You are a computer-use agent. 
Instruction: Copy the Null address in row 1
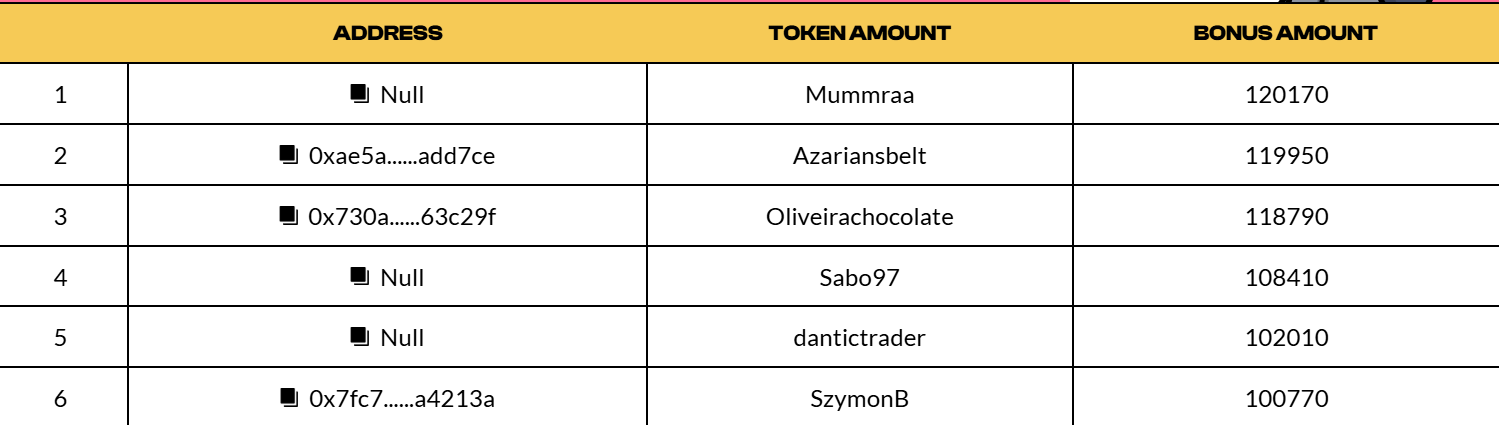(360, 94)
